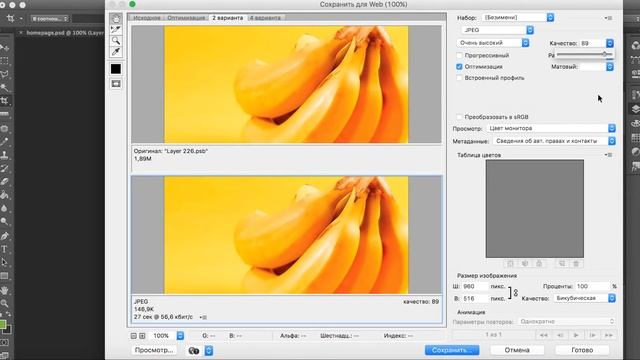
Task: Switch to the 2 варианта tab
Action: click(x=228, y=18)
